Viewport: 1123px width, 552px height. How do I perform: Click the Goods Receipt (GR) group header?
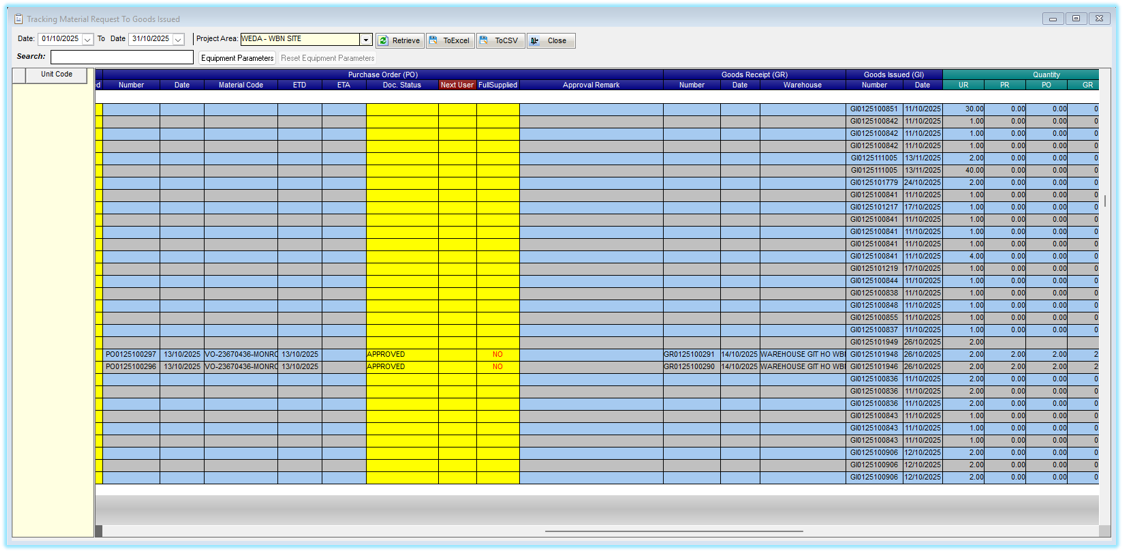(x=754, y=74)
